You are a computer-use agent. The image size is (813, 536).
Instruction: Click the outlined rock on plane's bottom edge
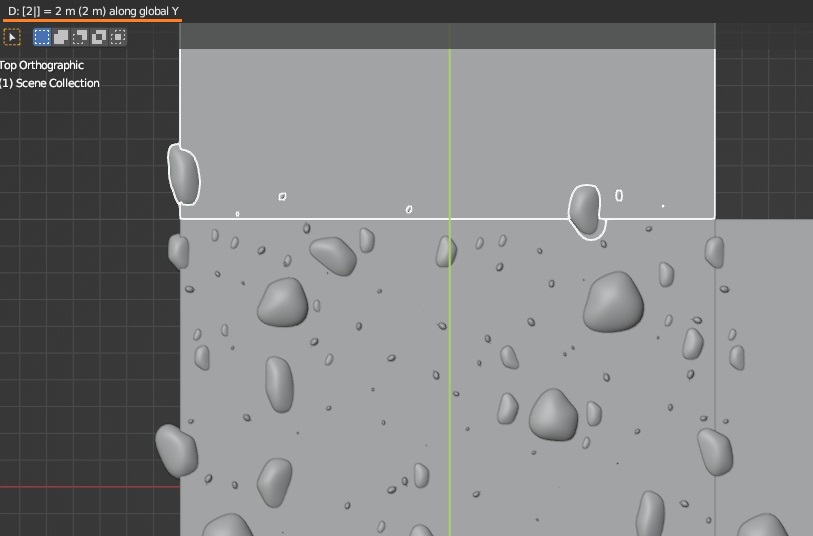[586, 210]
